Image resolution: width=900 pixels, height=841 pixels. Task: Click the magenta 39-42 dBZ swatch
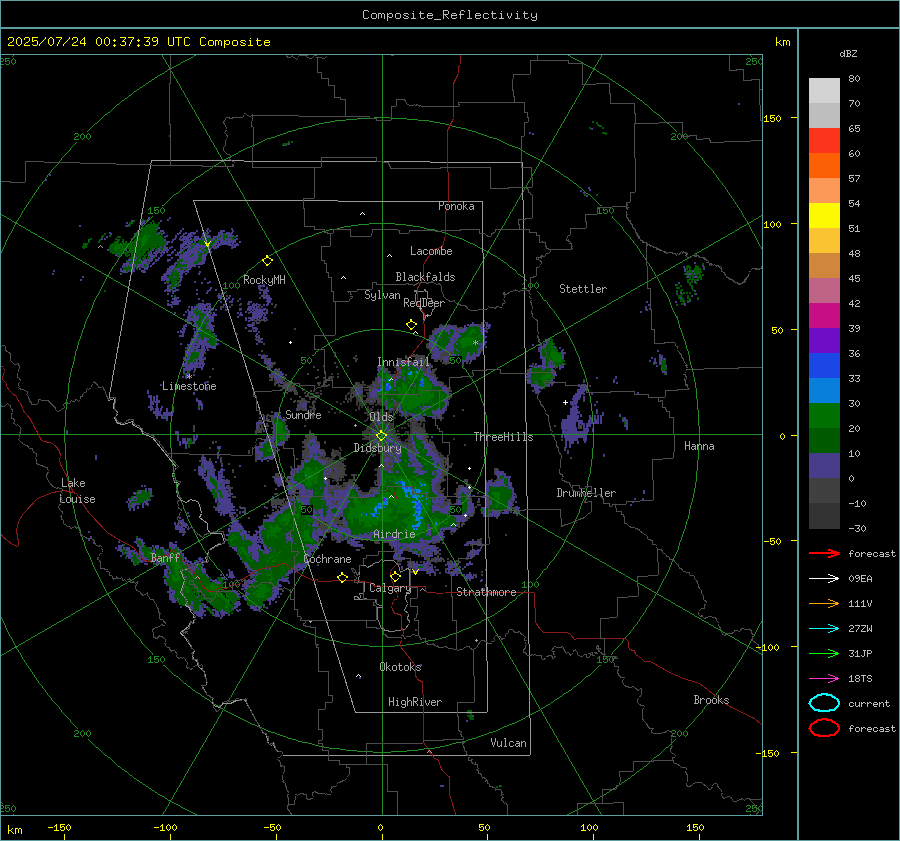(824, 316)
